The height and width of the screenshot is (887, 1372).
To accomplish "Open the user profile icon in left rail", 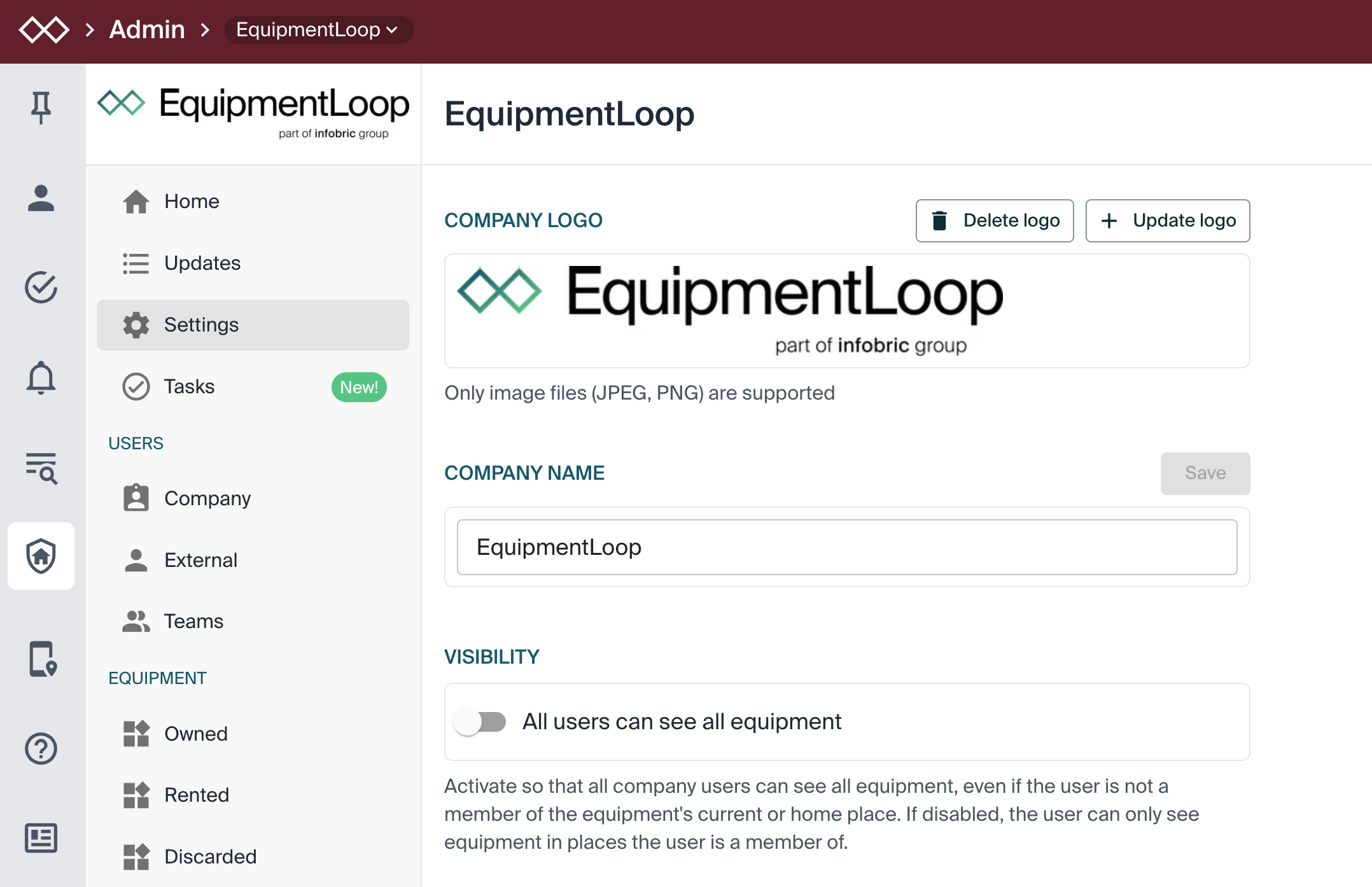I will [x=41, y=198].
